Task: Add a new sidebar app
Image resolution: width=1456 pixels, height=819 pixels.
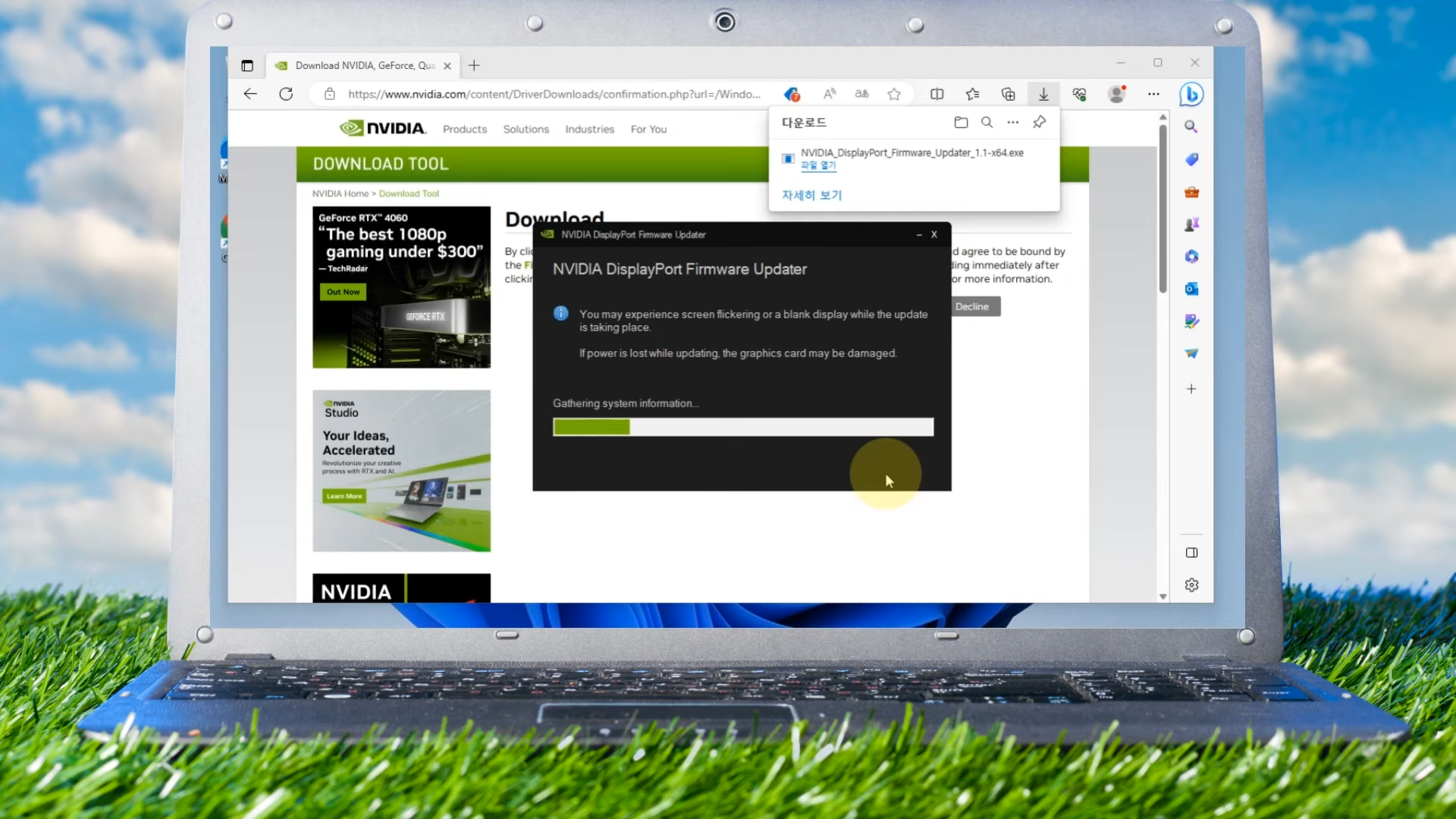Action: pyautogui.click(x=1191, y=389)
